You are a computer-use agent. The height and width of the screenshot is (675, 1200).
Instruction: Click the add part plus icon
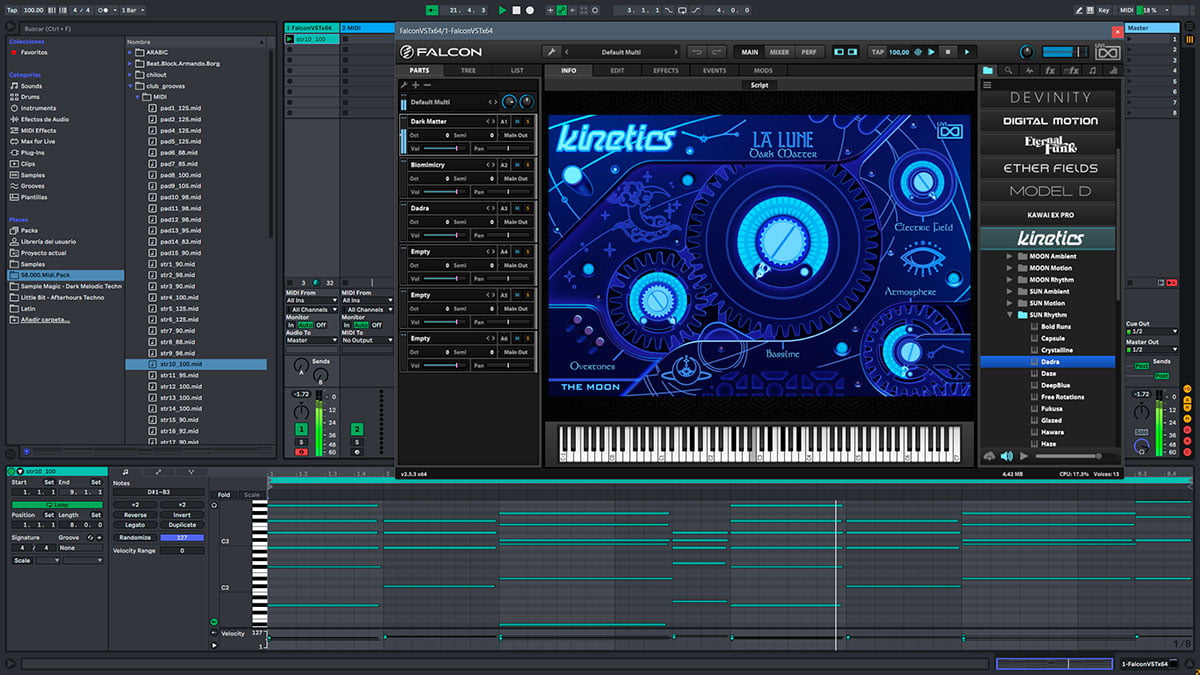[416, 85]
